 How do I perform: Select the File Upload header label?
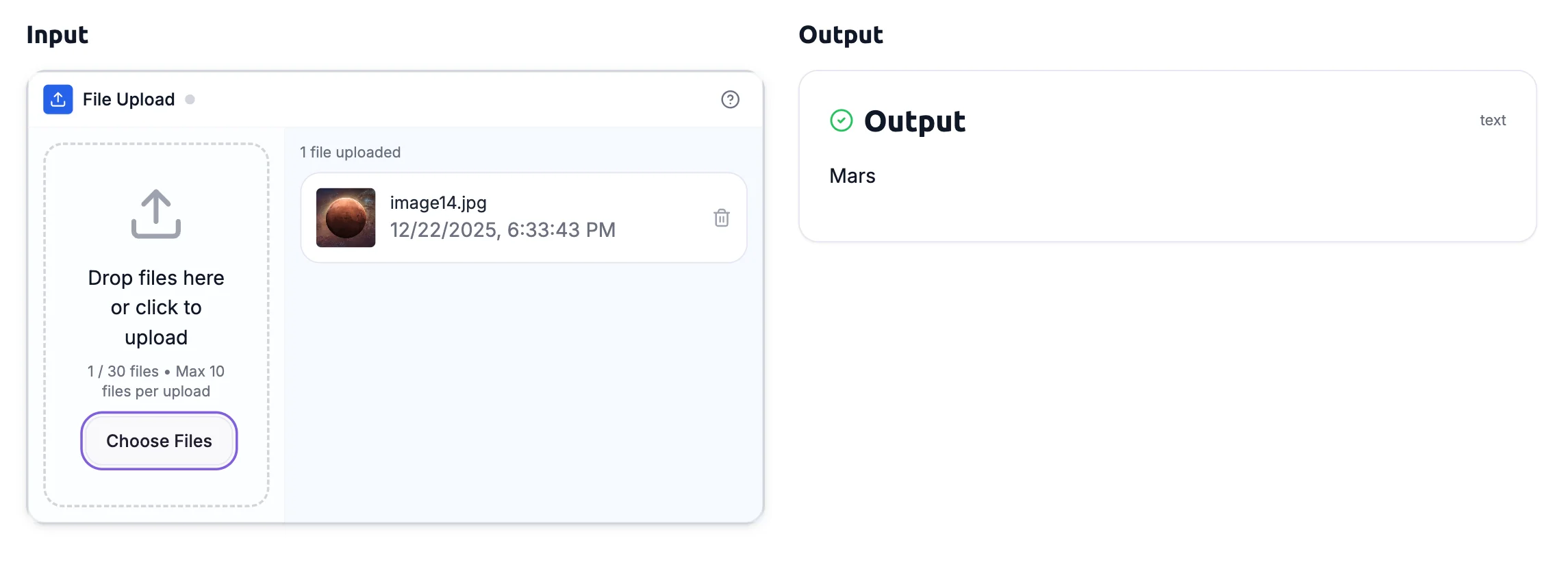(128, 99)
